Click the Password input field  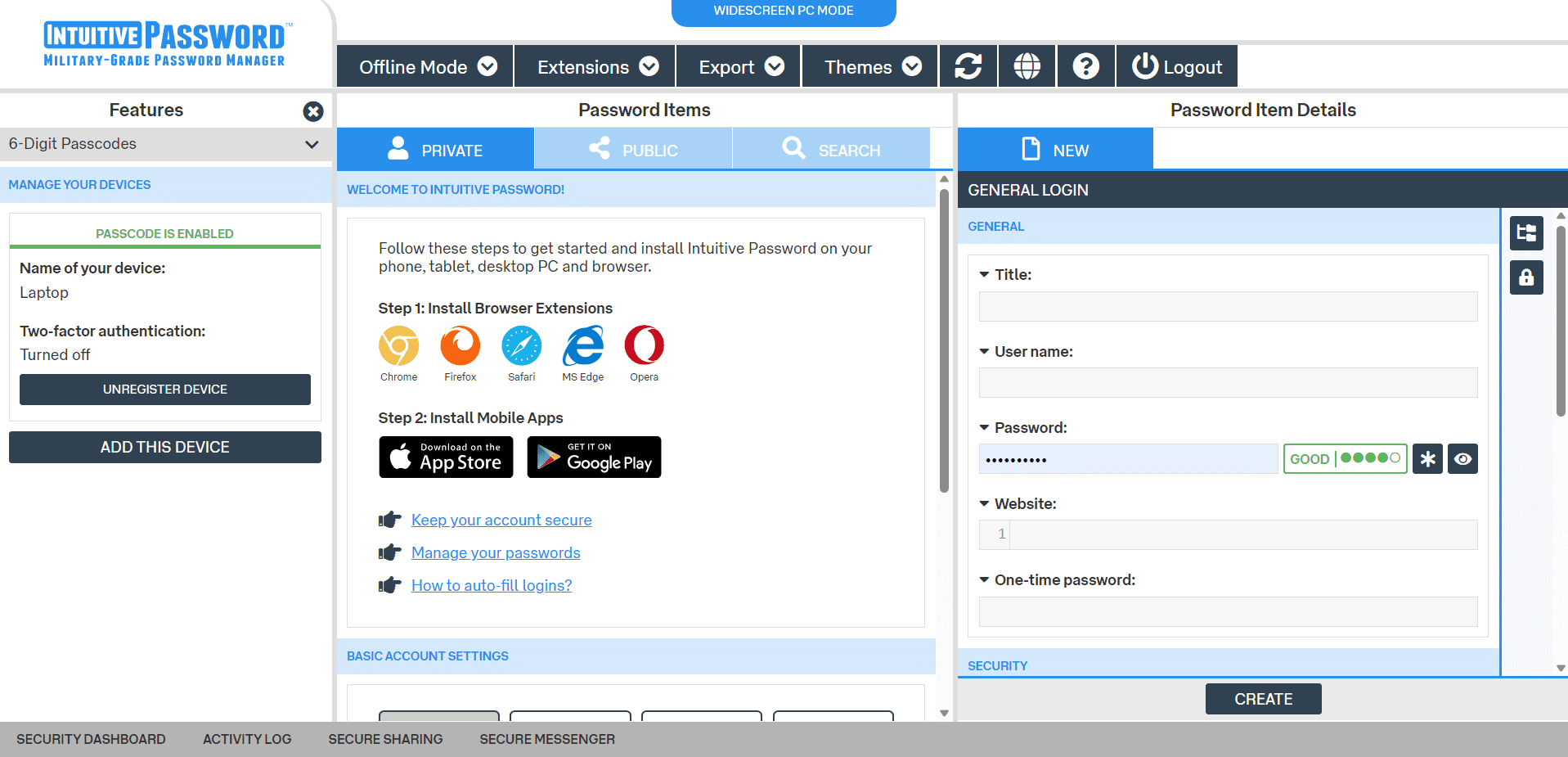[1129, 459]
